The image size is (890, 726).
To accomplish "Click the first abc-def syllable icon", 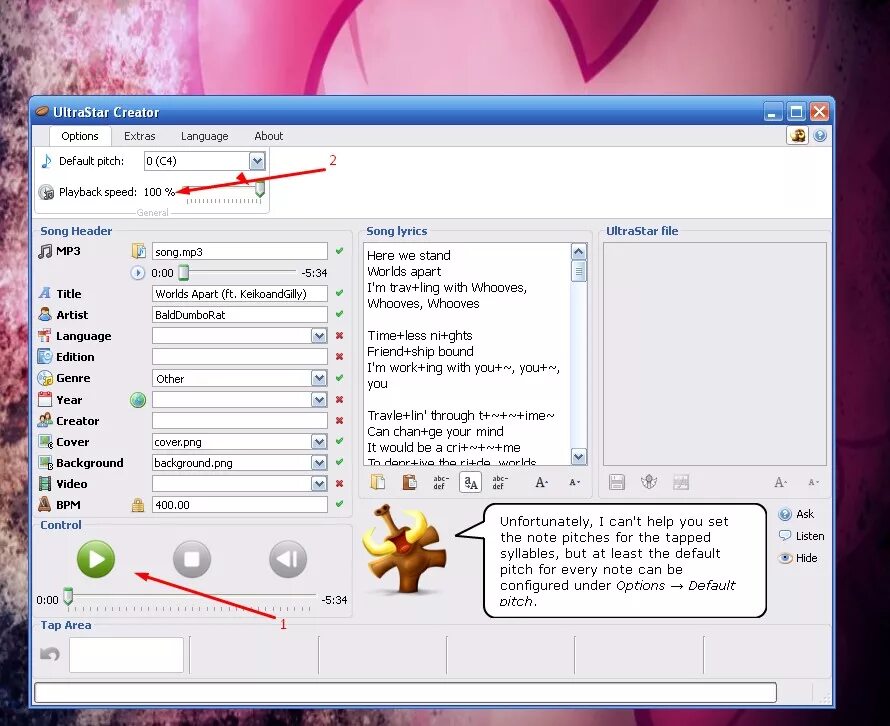I will coord(440,482).
